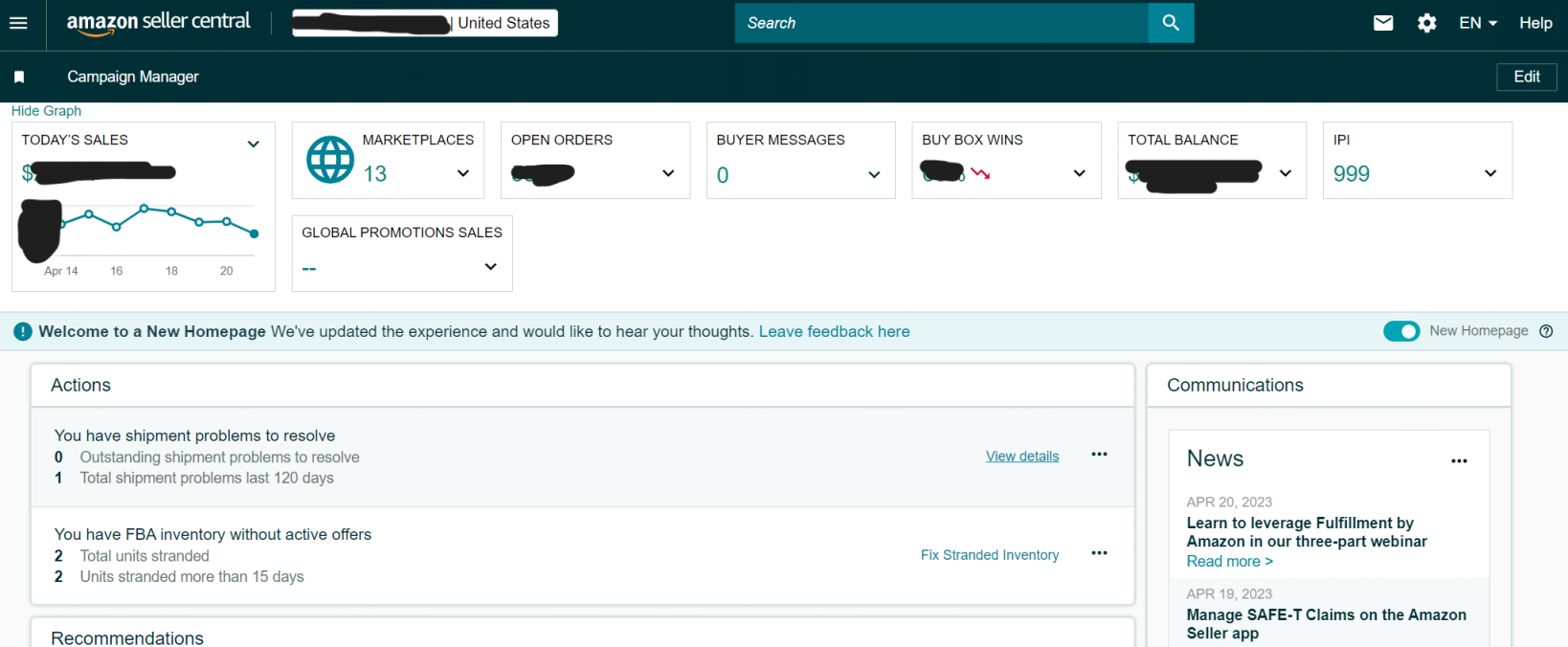
Task: Open the Fulfillment by Amazon webinar headline
Action: point(1307,532)
